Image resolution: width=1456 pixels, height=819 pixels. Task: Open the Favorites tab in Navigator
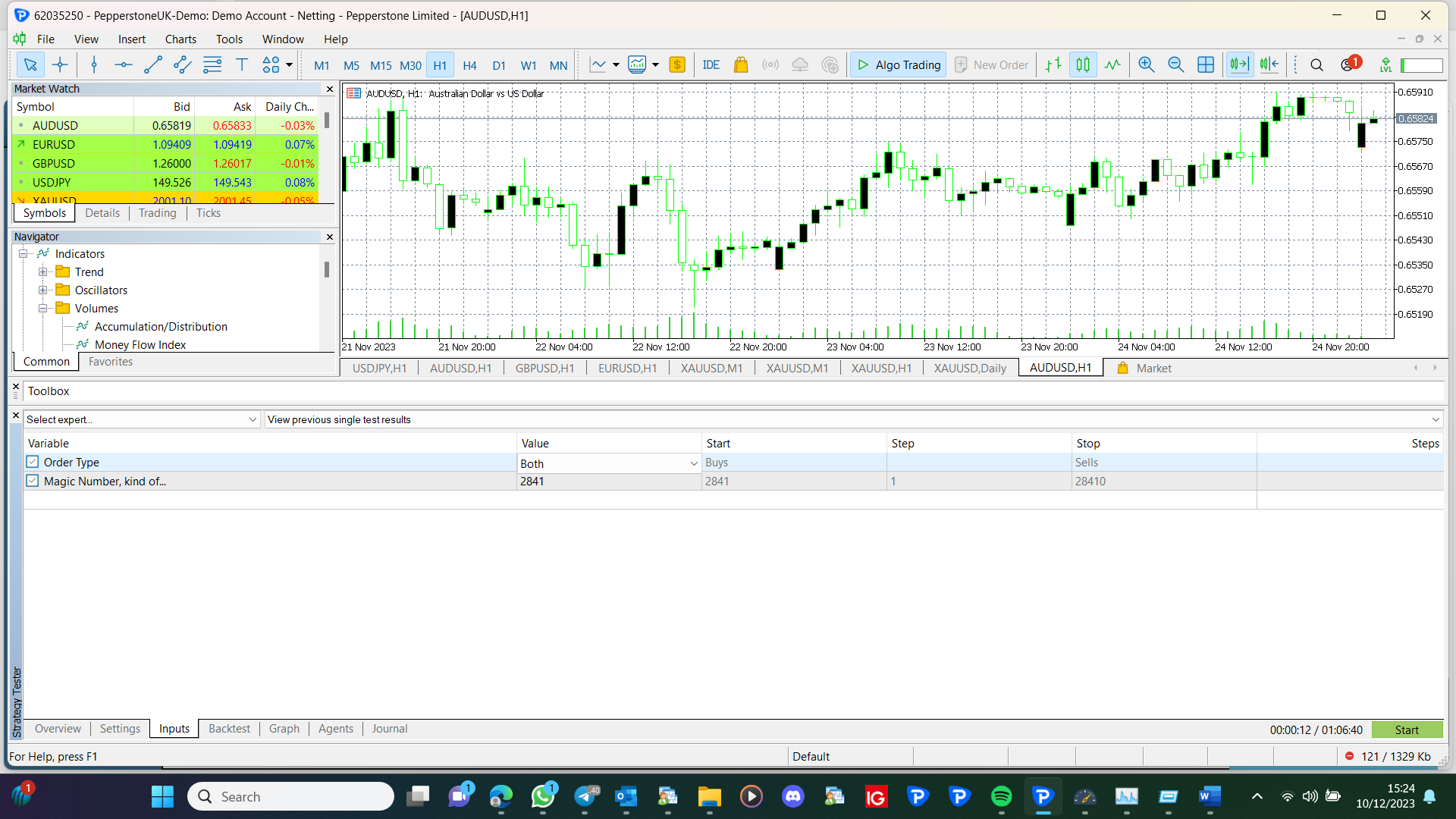click(111, 362)
